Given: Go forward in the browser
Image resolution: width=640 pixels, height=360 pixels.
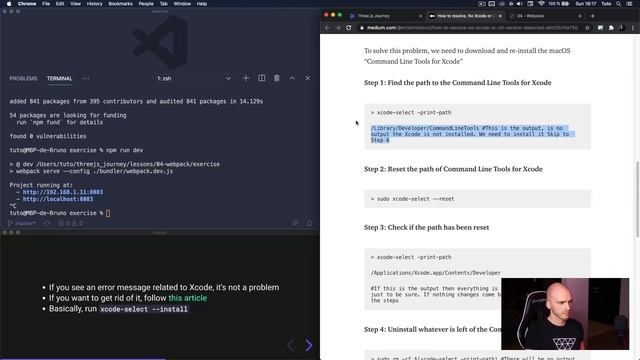Looking at the screenshot, I should (338, 28).
